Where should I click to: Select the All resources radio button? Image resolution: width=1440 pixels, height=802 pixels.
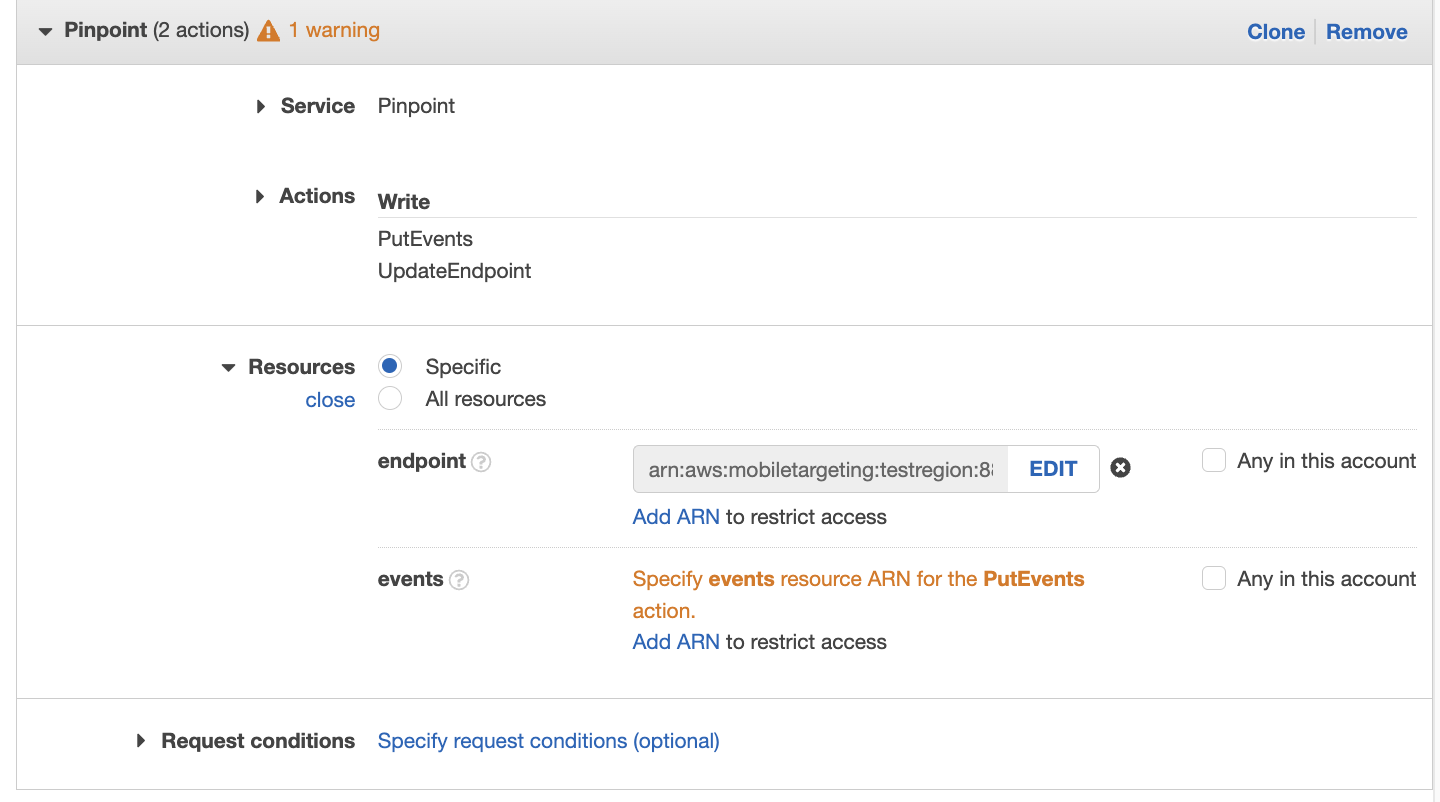point(389,397)
